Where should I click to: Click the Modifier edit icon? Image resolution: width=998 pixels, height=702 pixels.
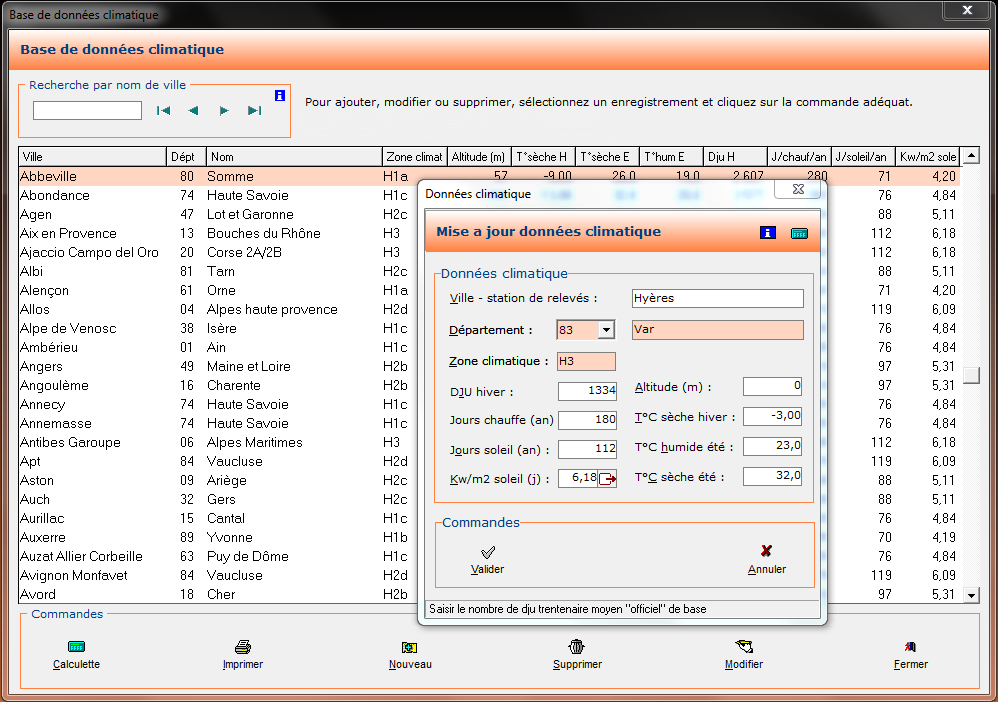tap(743, 647)
